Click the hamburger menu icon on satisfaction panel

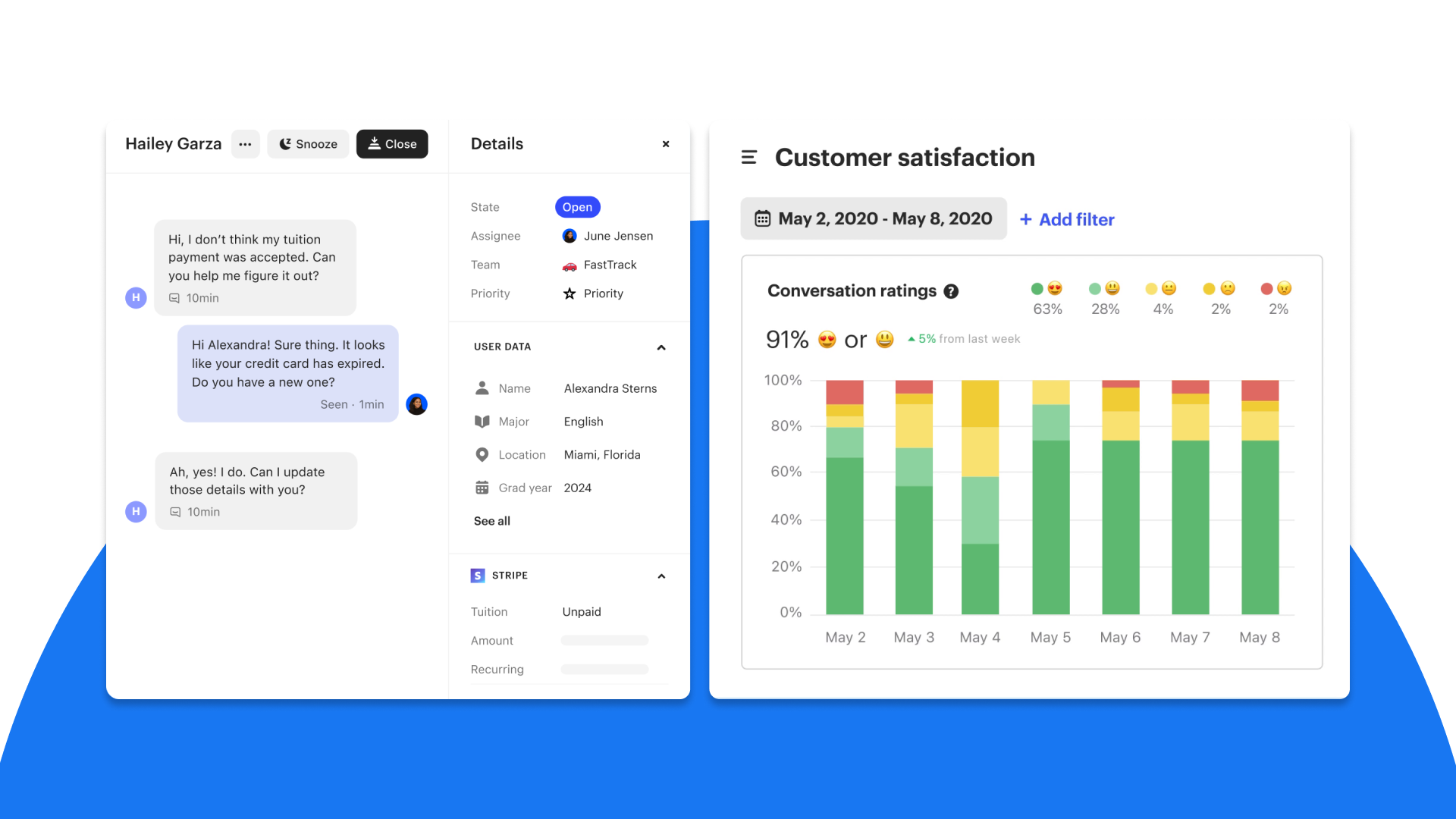click(x=749, y=156)
